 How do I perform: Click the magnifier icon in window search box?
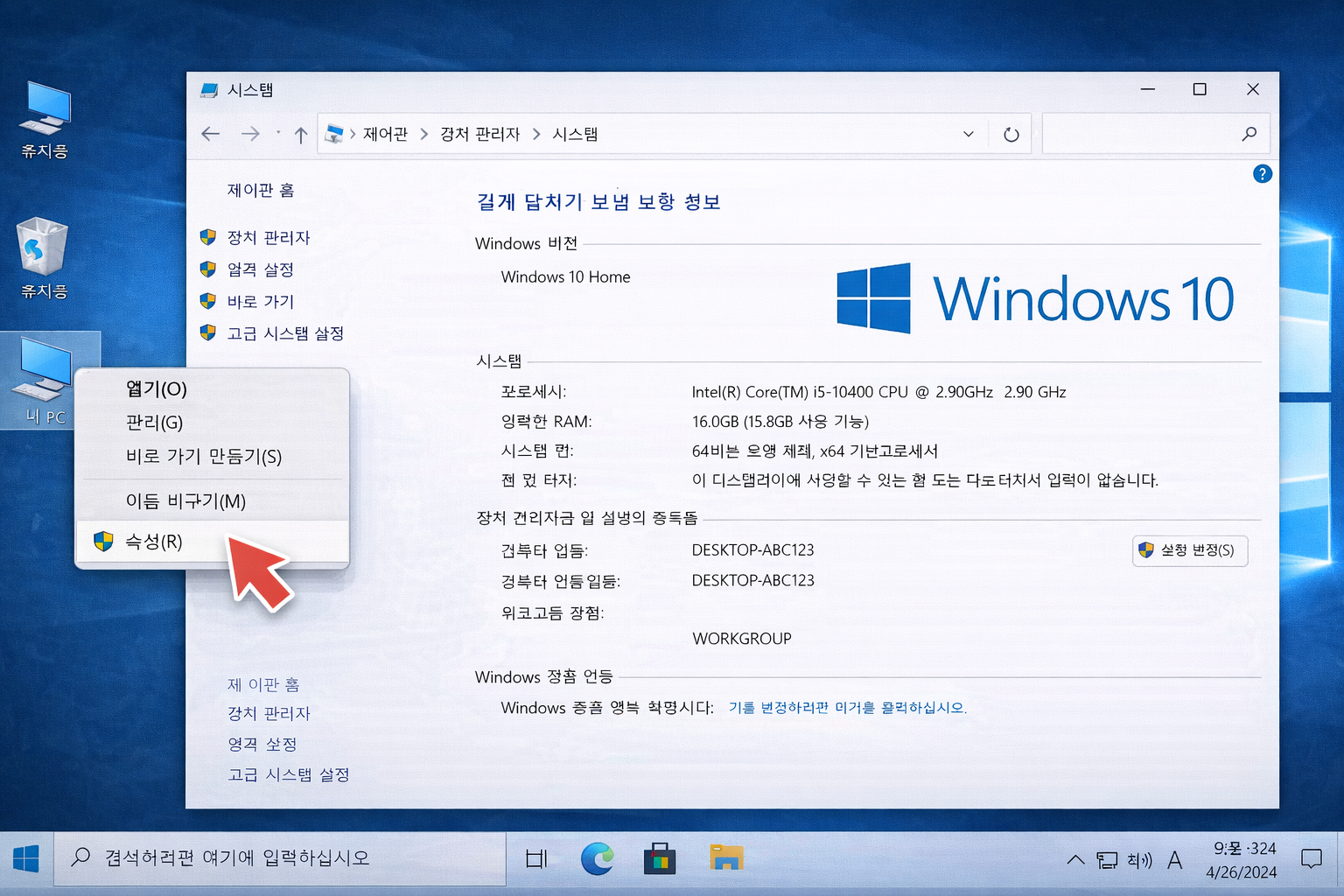1249,134
